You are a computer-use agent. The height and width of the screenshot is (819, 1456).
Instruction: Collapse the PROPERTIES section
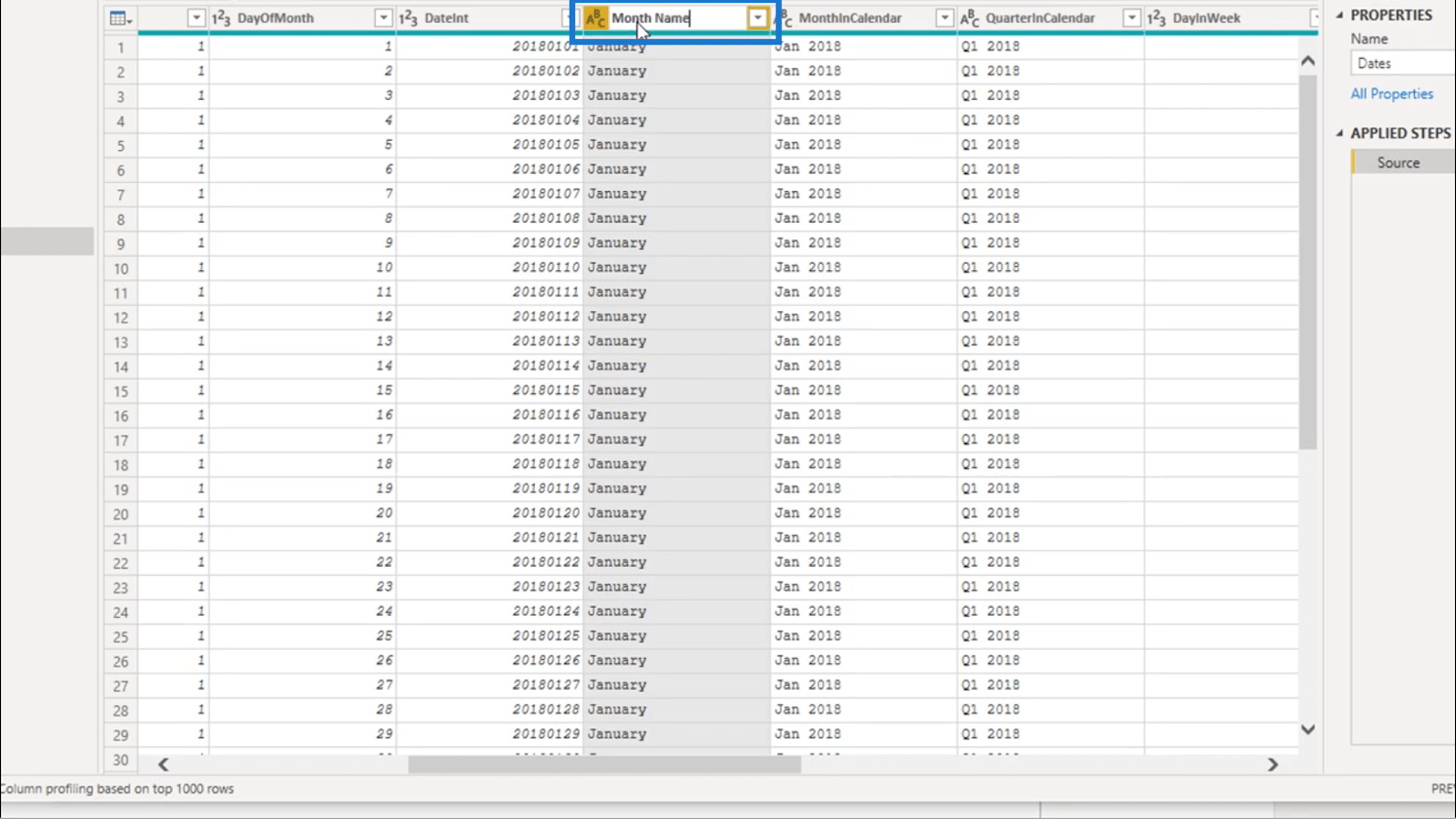point(1340,15)
